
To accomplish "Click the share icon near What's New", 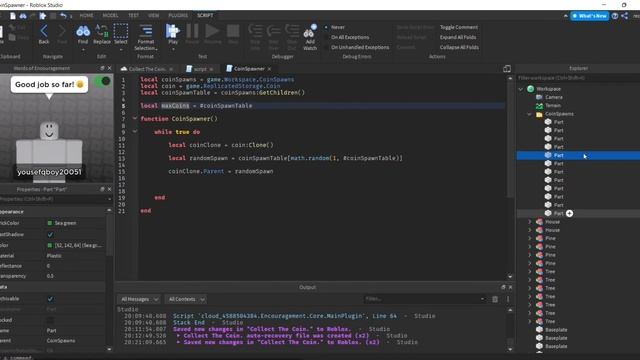I will [624, 16].
